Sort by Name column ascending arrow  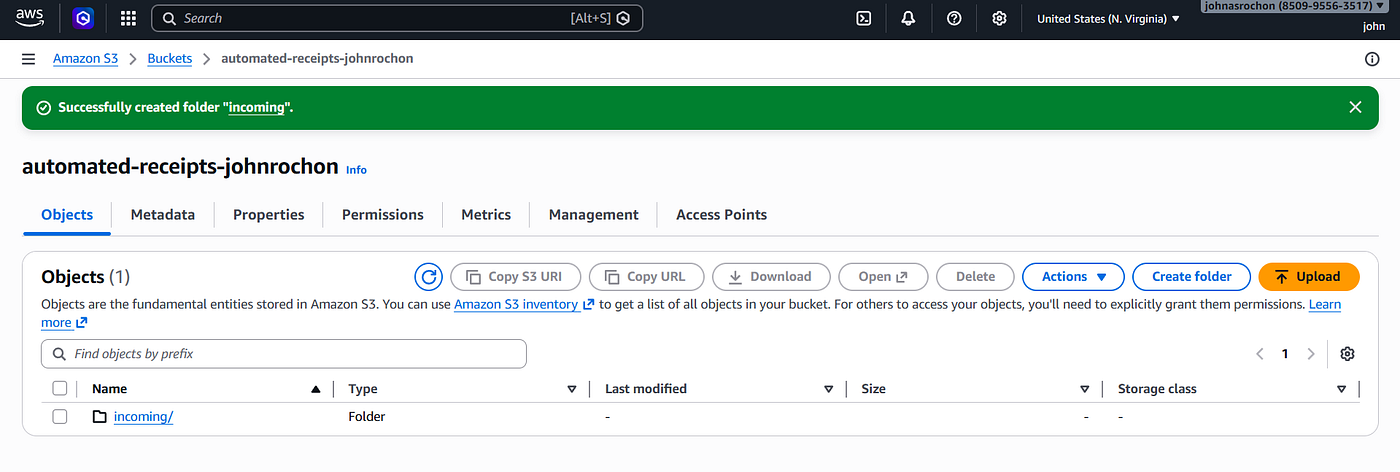316,389
